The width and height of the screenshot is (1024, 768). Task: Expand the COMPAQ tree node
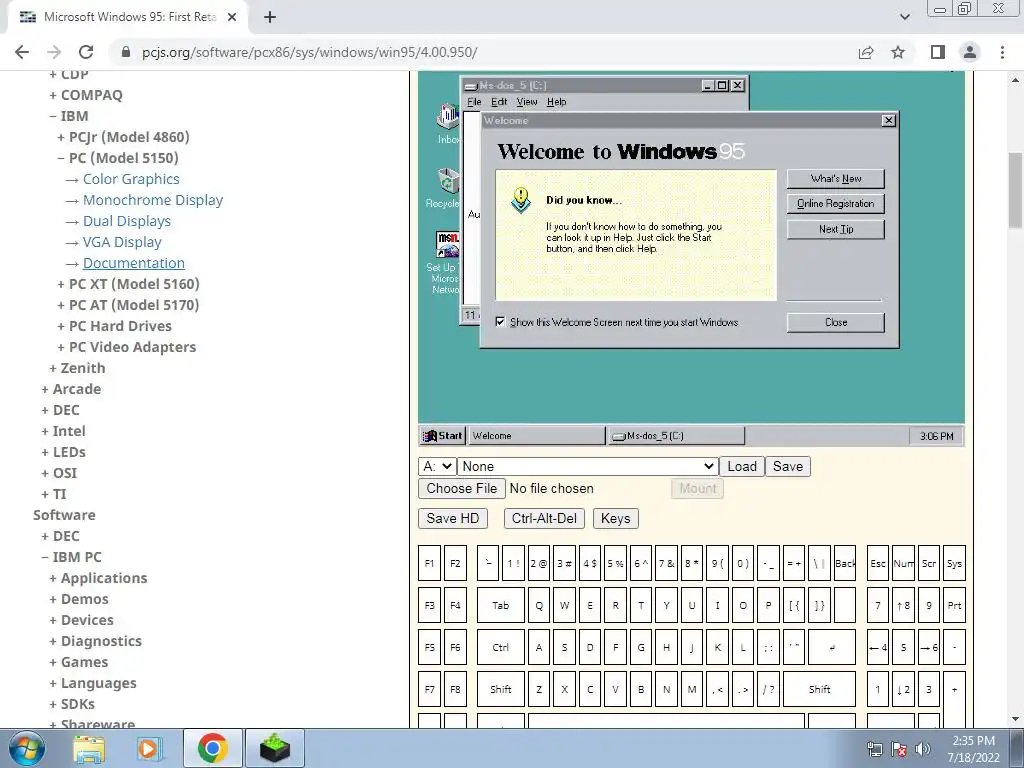(86, 95)
